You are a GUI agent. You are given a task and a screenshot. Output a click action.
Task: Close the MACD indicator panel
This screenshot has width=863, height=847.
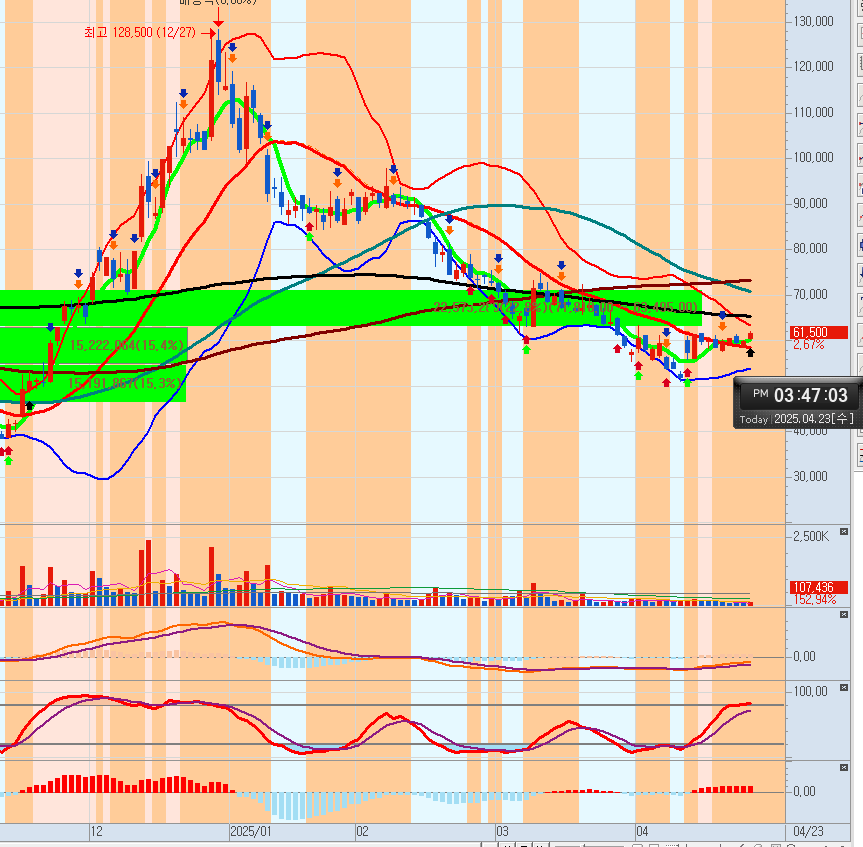click(x=844, y=615)
